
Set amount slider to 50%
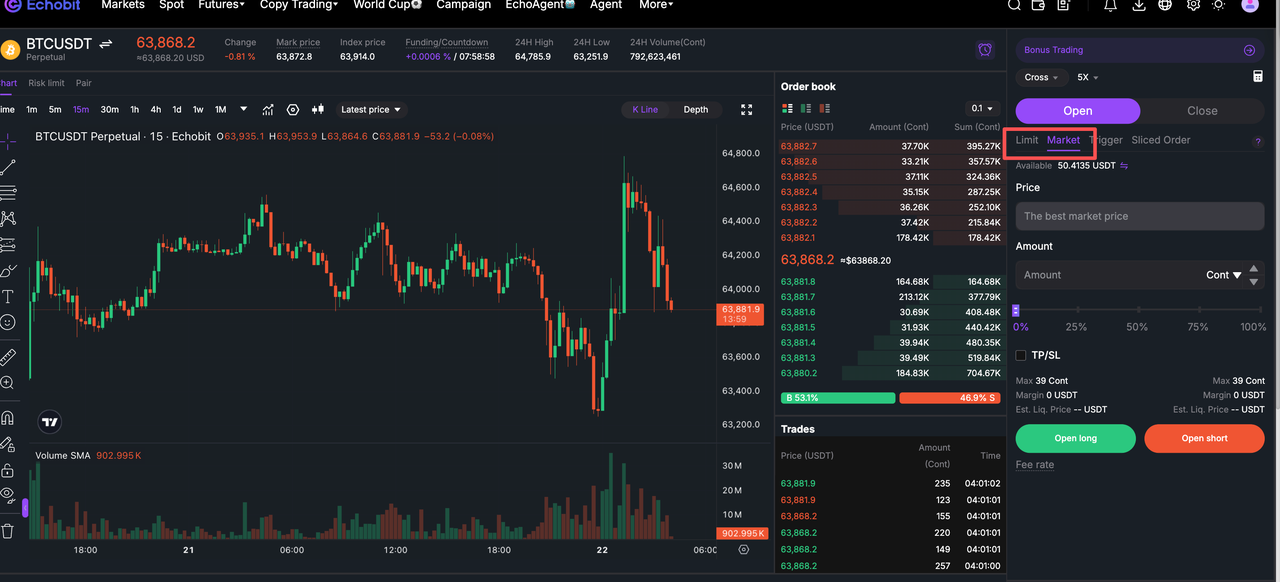click(1137, 311)
